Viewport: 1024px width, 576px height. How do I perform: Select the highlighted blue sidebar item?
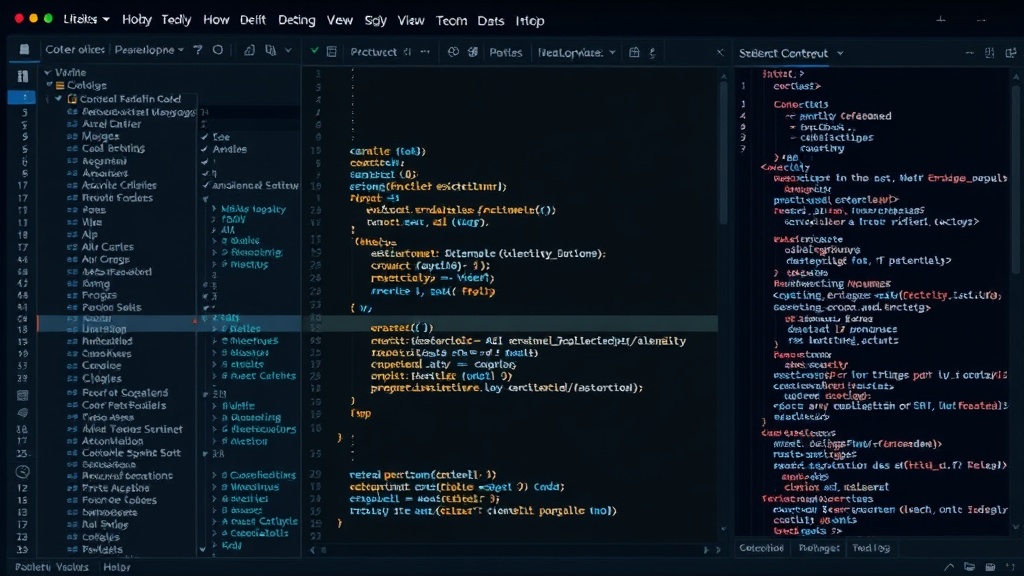[x=22, y=97]
